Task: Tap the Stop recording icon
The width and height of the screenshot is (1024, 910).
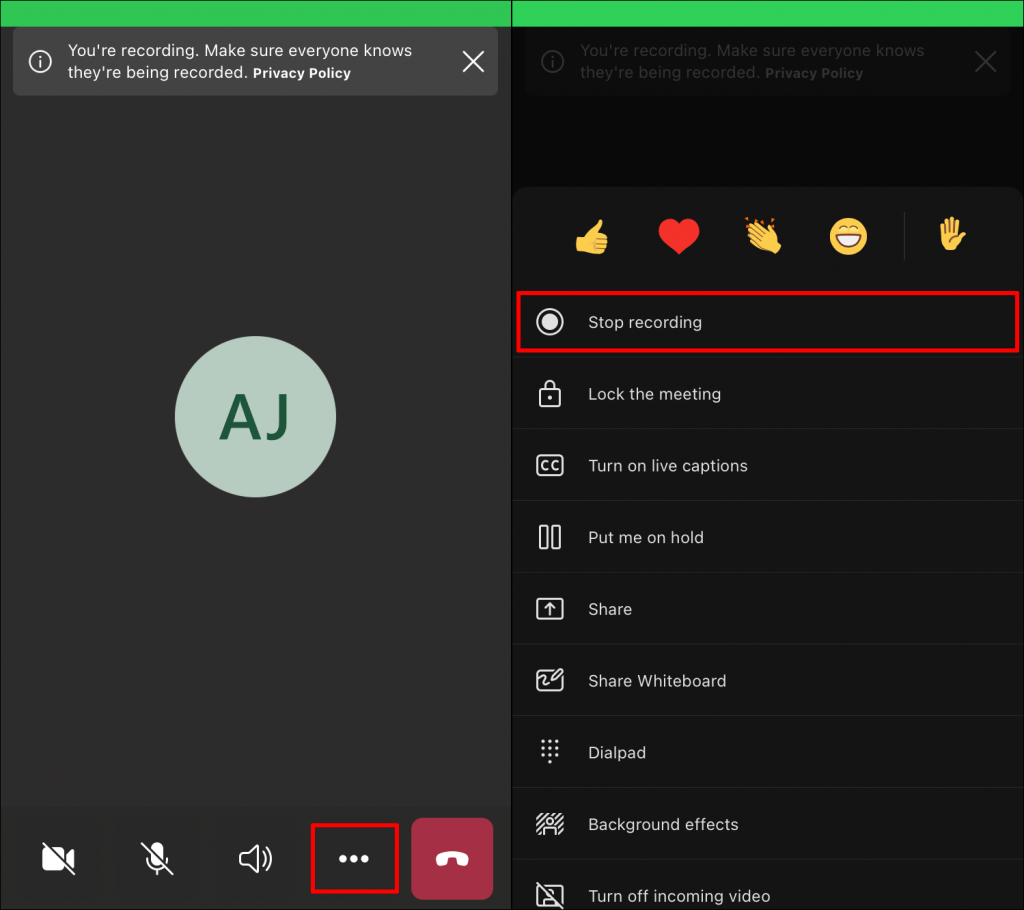Action: pos(549,322)
